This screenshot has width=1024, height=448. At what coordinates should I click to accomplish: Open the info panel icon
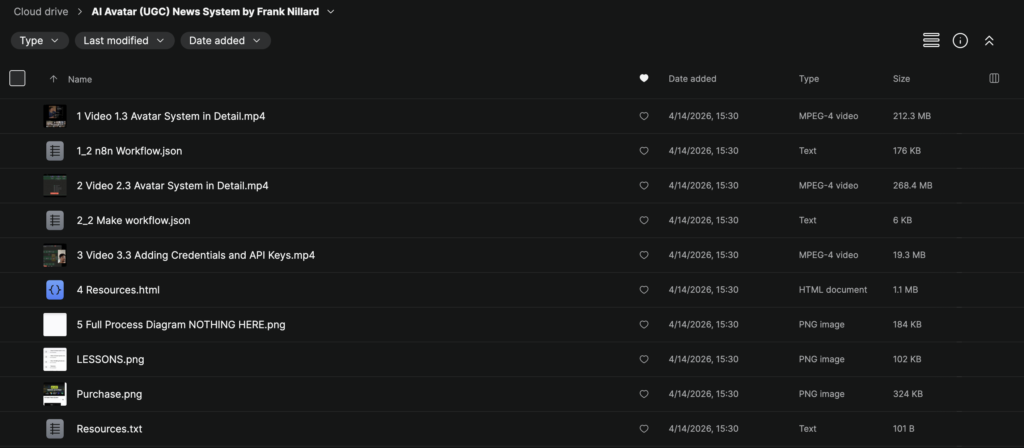(960, 40)
